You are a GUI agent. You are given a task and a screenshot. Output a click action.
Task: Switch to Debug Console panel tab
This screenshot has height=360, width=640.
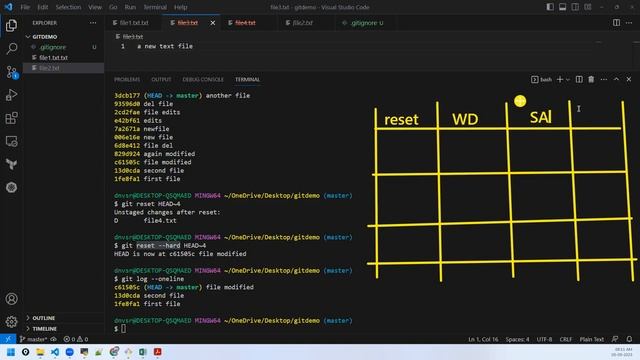pyautogui.click(x=203, y=79)
